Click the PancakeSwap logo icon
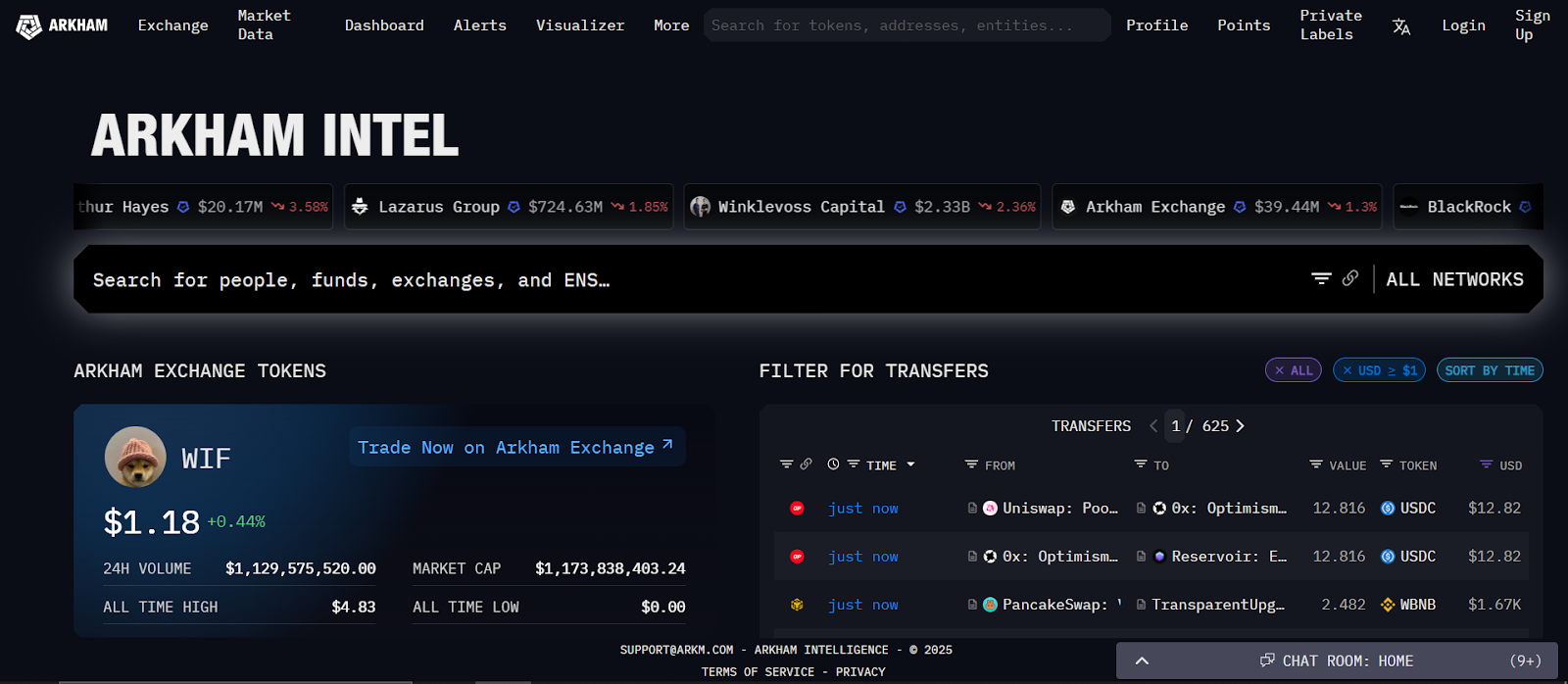The image size is (1568, 684). (x=990, y=605)
